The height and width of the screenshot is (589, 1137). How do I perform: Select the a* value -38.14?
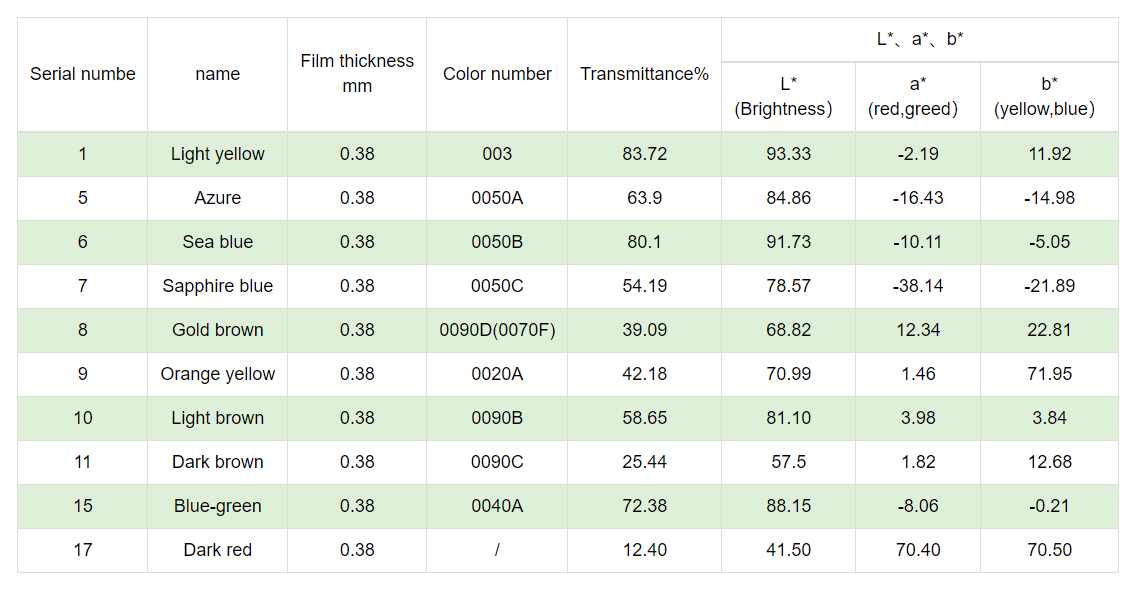click(918, 286)
